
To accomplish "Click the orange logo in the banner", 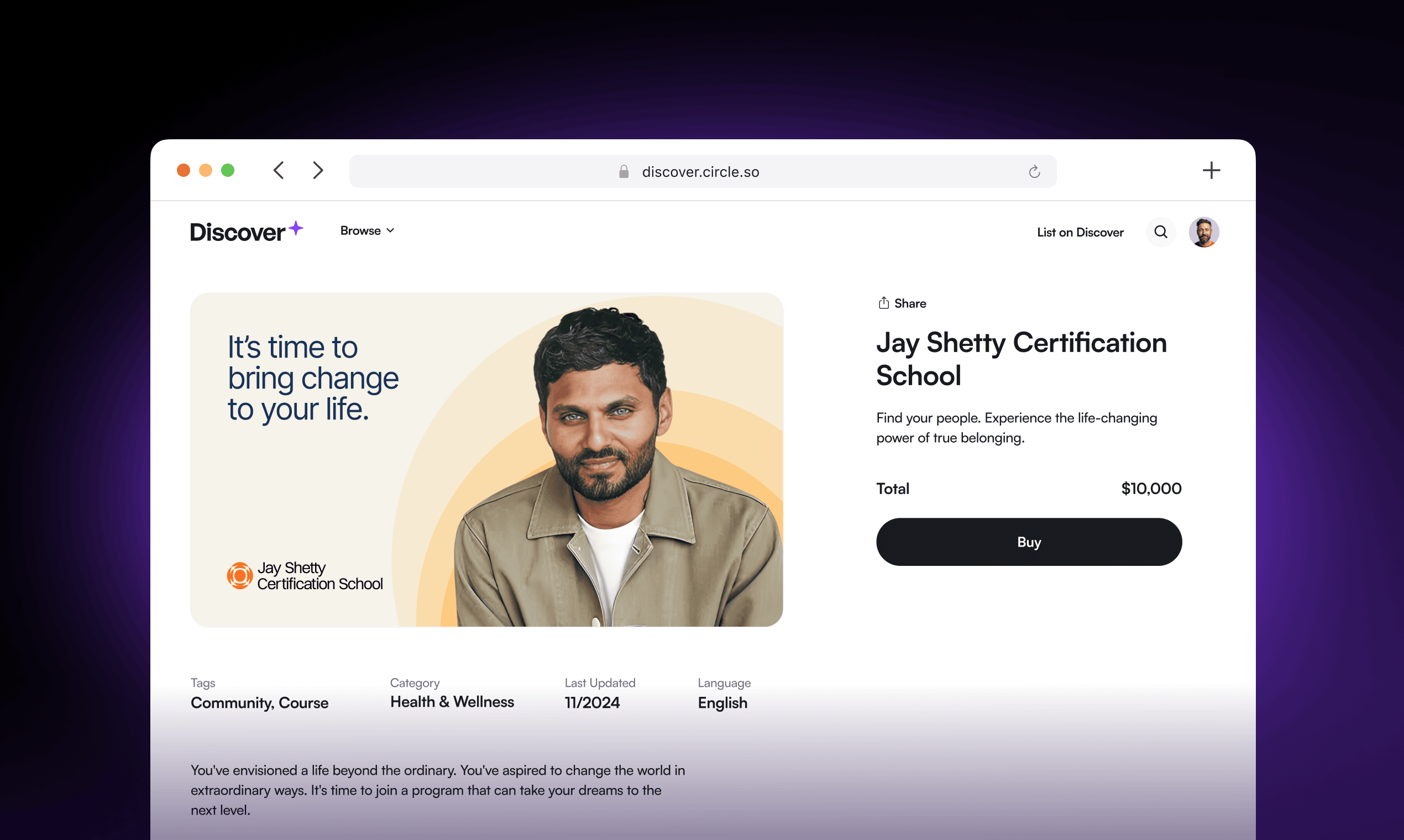I will click(239, 576).
